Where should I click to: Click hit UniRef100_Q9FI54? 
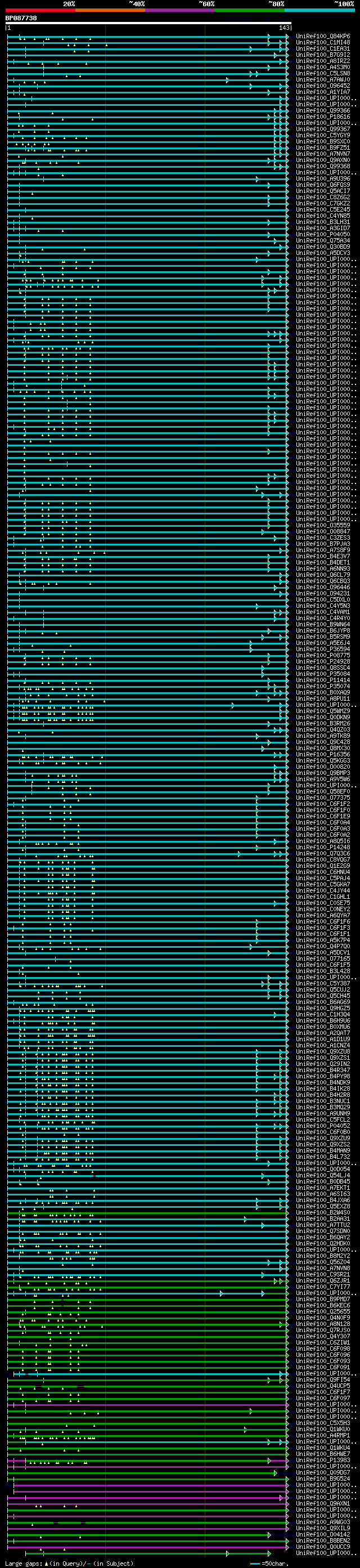tap(323, 1380)
